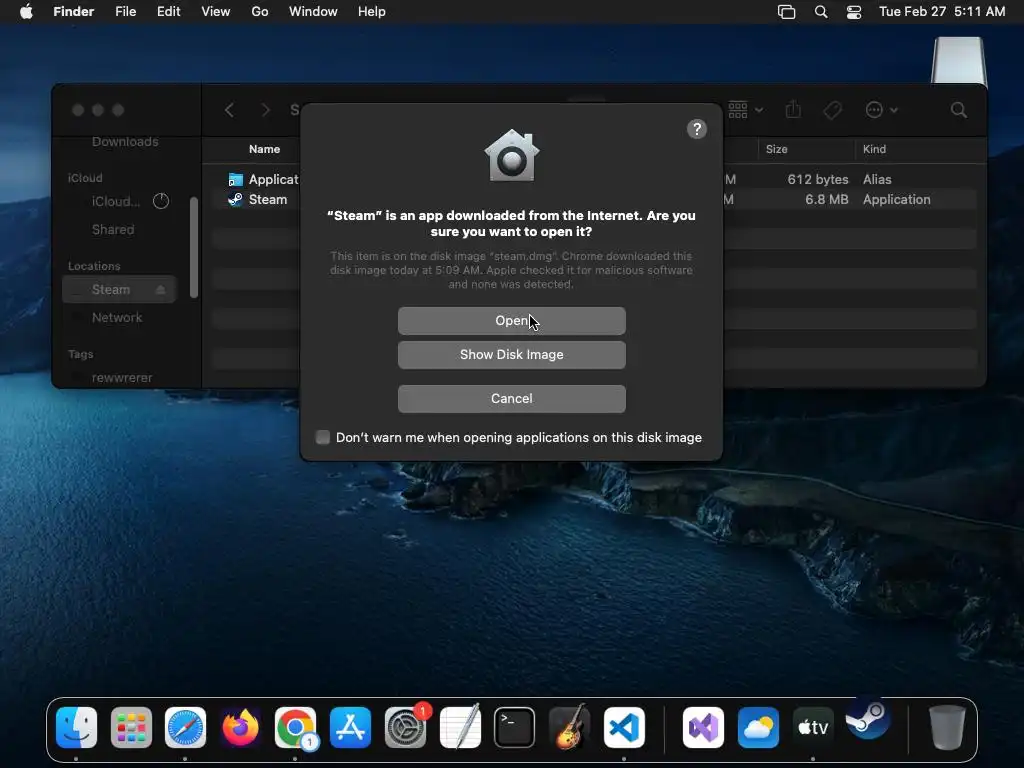Select the rewwrerer tag in the sidebar
The width and height of the screenshot is (1024, 768).
(120, 377)
